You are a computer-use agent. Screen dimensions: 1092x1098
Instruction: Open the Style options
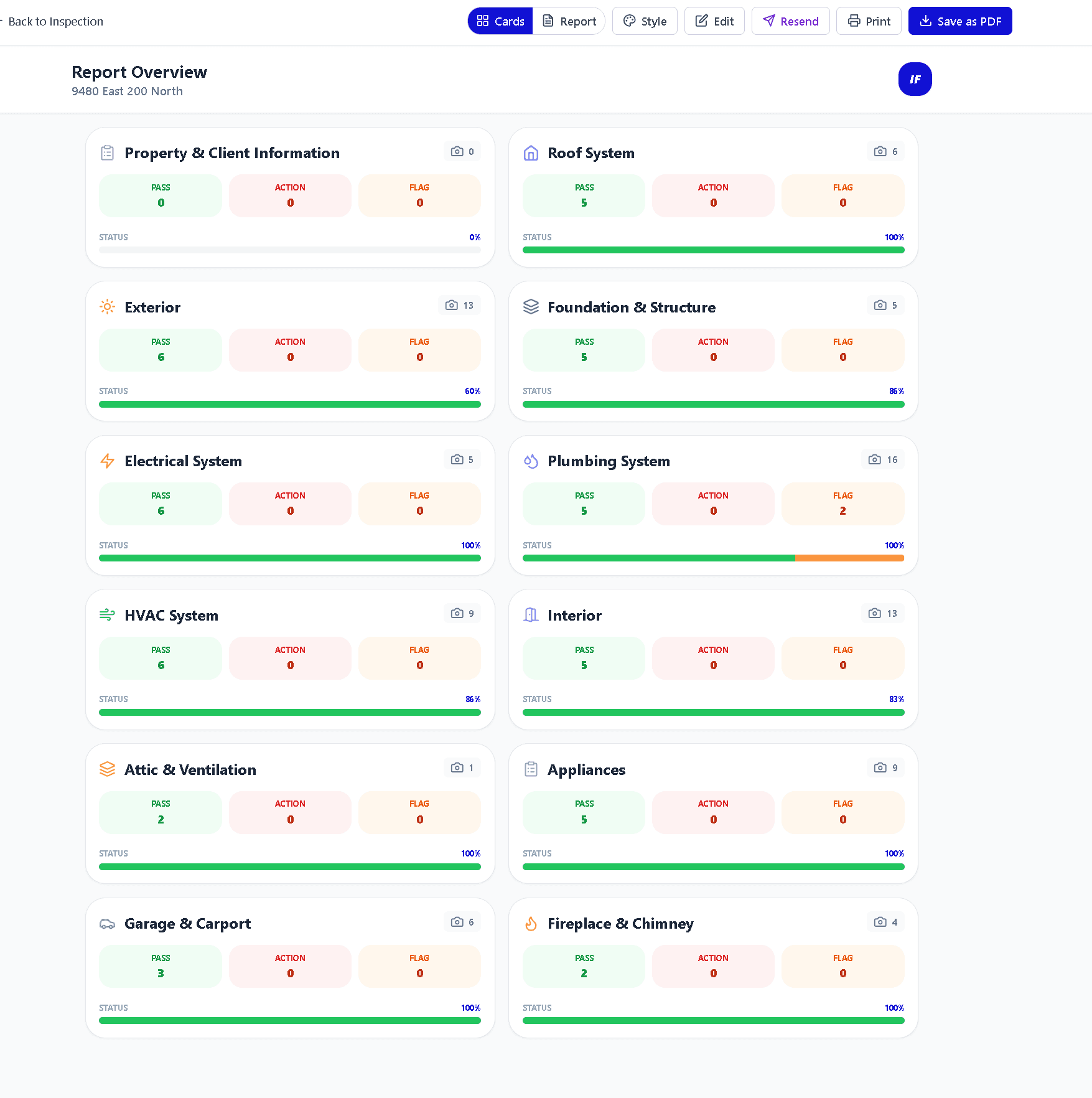point(645,21)
